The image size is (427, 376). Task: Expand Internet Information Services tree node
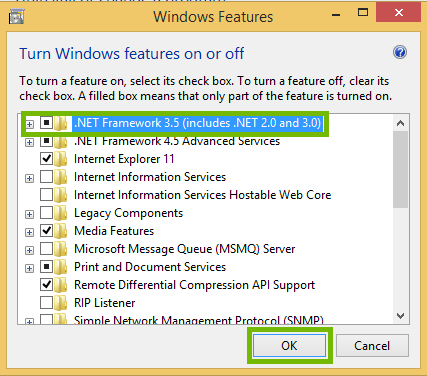tap(30, 179)
